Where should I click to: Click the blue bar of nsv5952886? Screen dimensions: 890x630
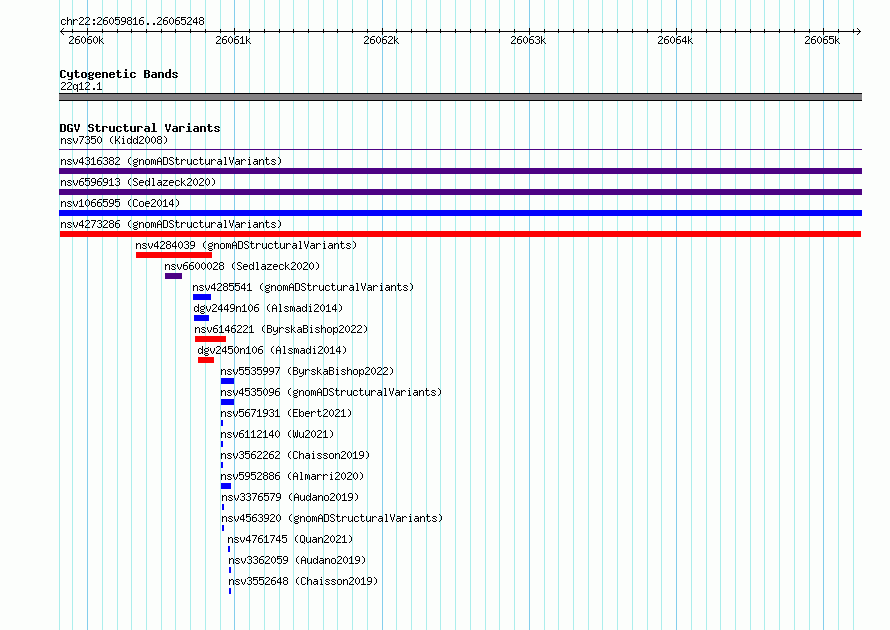(x=226, y=486)
